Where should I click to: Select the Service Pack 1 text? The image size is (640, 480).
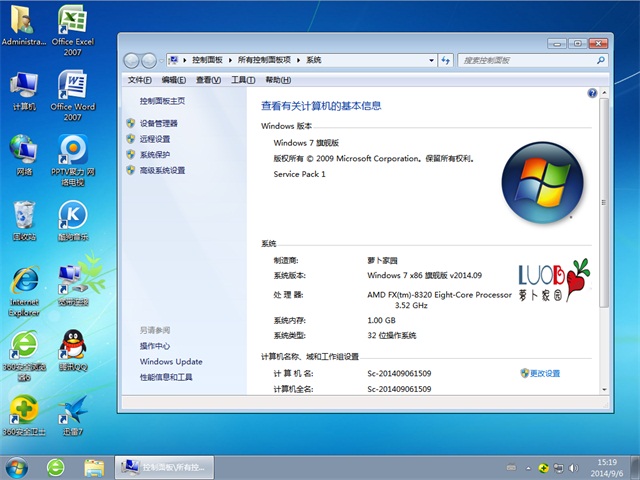pyautogui.click(x=299, y=174)
